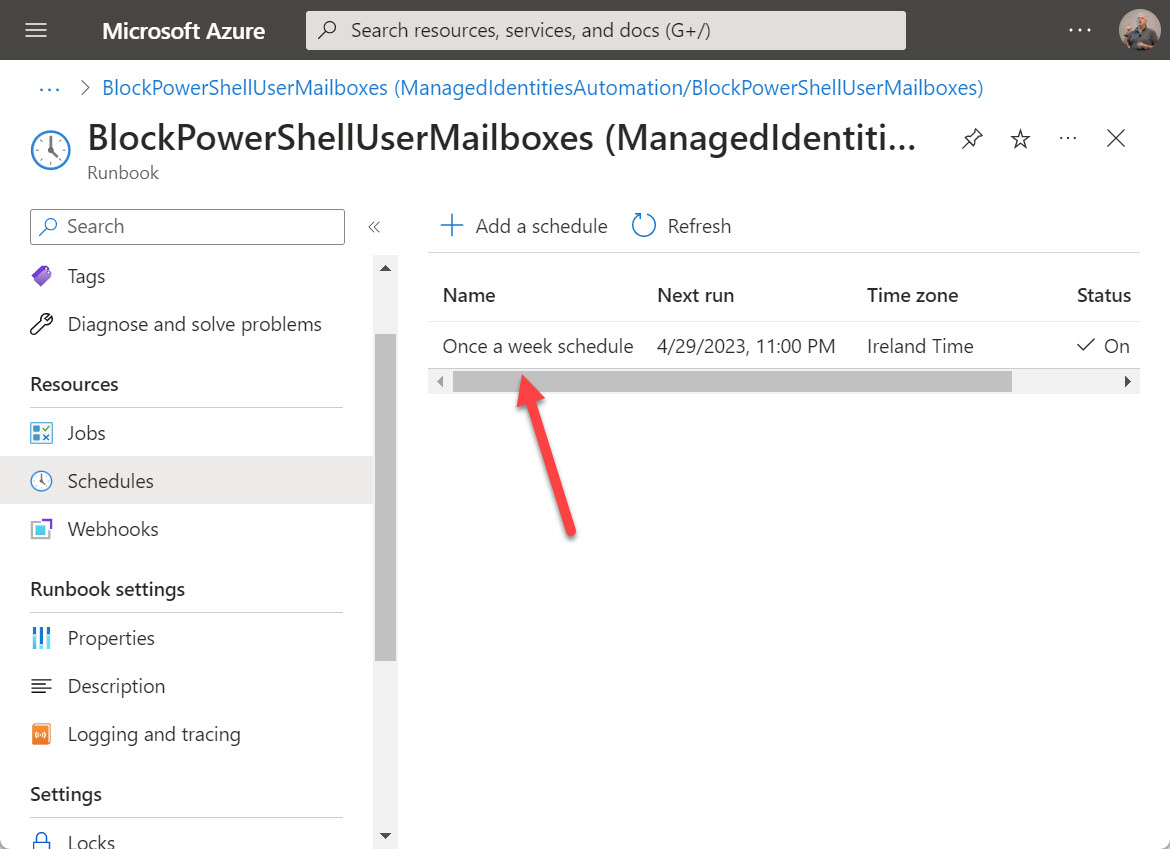
Task: Collapse the sidebar with the double chevron
Action: [374, 227]
